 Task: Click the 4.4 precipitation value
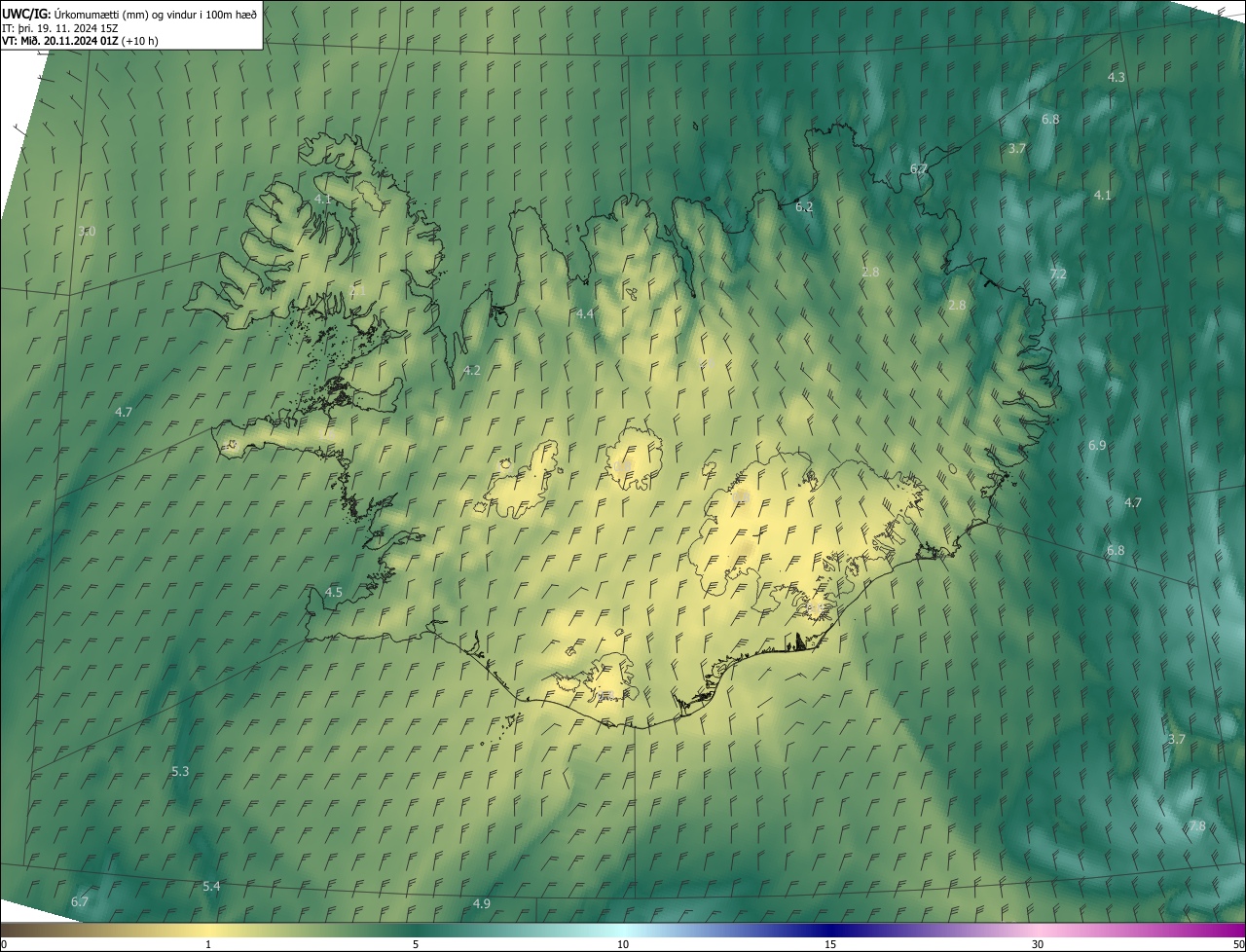pos(585,313)
